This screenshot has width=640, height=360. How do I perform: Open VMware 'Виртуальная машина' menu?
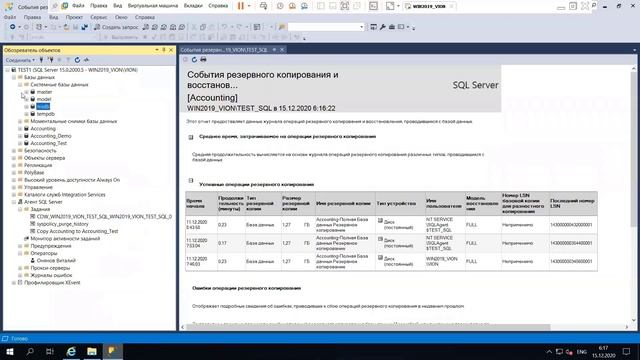pyautogui.click(x=153, y=6)
